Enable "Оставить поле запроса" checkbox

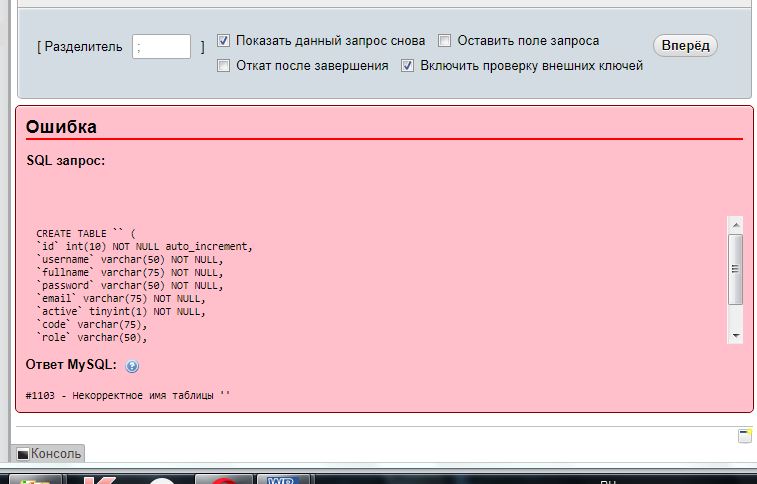tap(445, 41)
